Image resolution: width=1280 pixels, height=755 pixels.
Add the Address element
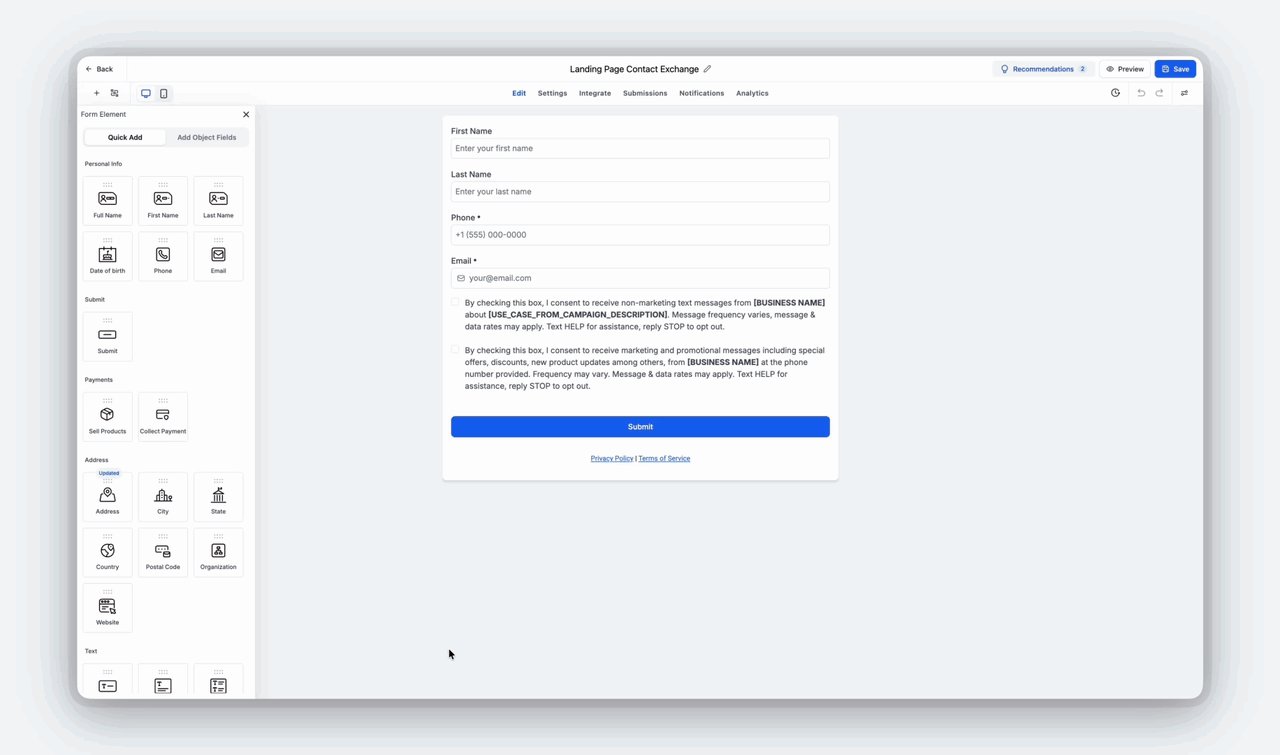(x=107, y=497)
